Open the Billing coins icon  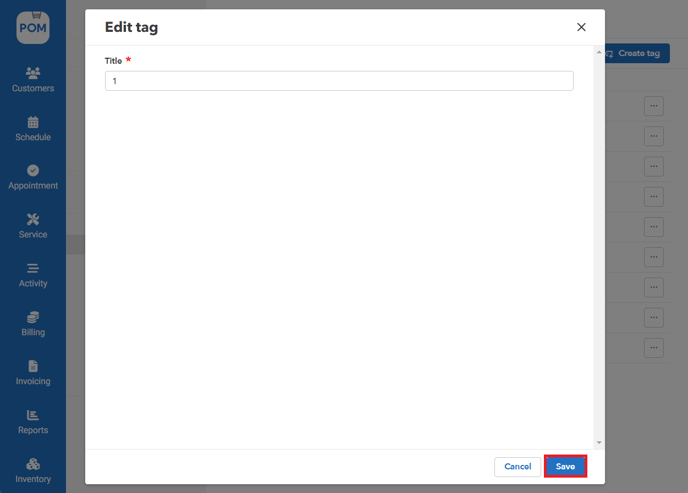tap(33, 317)
